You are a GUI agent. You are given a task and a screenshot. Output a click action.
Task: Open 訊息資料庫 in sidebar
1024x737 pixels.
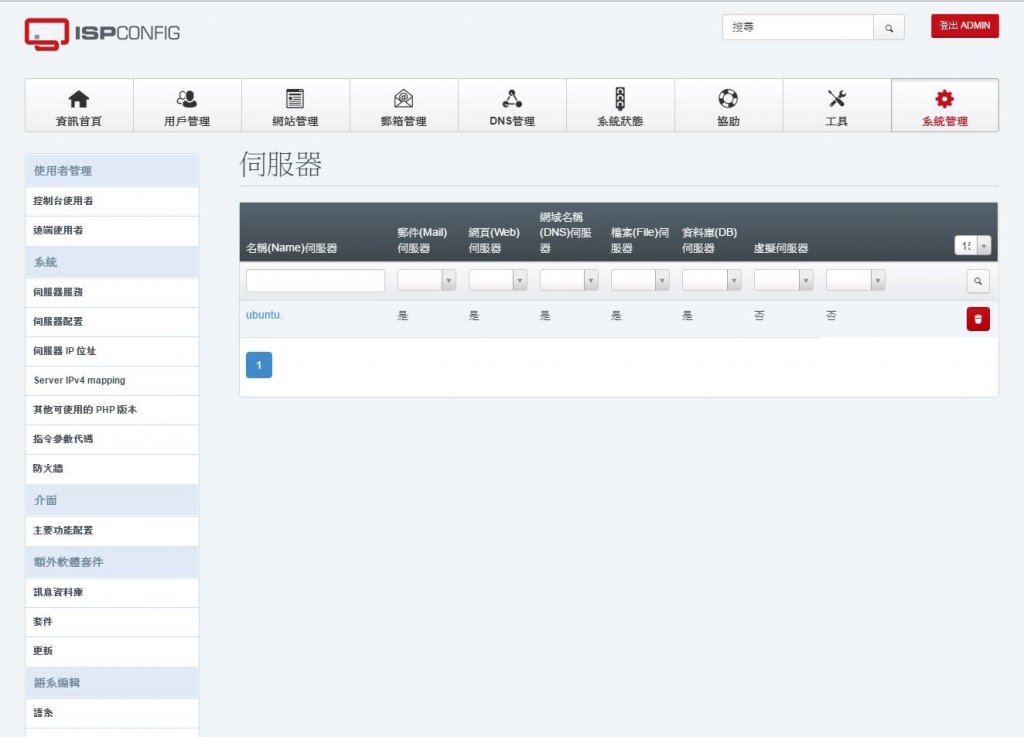pyautogui.click(x=112, y=593)
